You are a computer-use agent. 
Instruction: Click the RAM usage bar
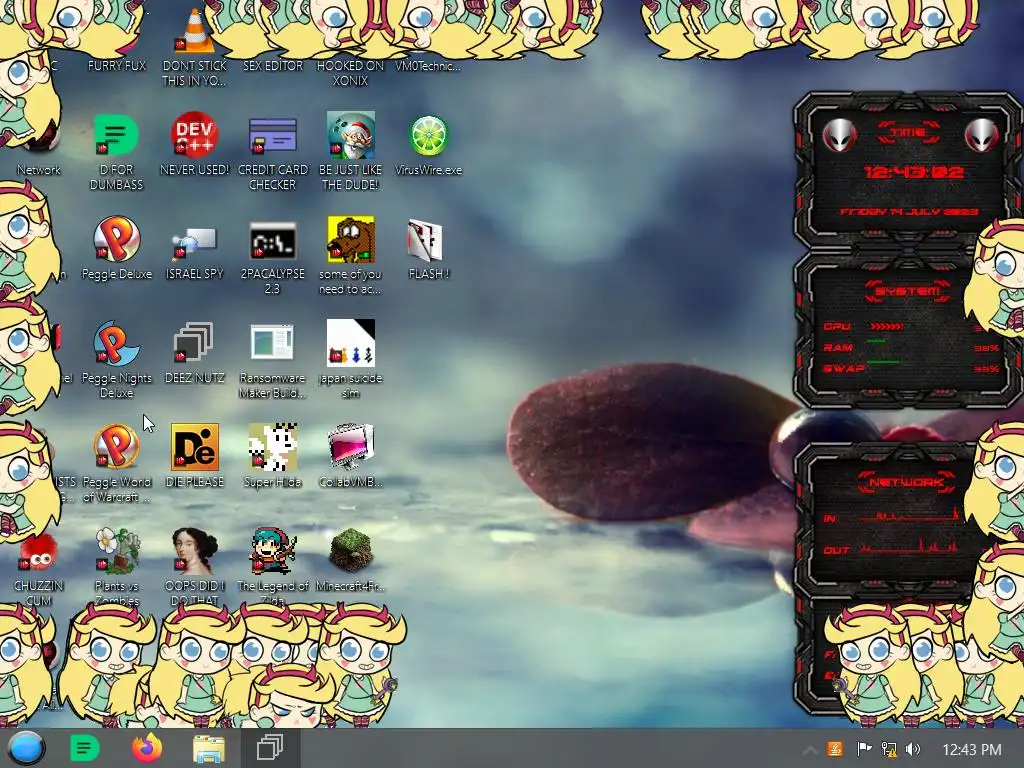pyautogui.click(x=876, y=341)
